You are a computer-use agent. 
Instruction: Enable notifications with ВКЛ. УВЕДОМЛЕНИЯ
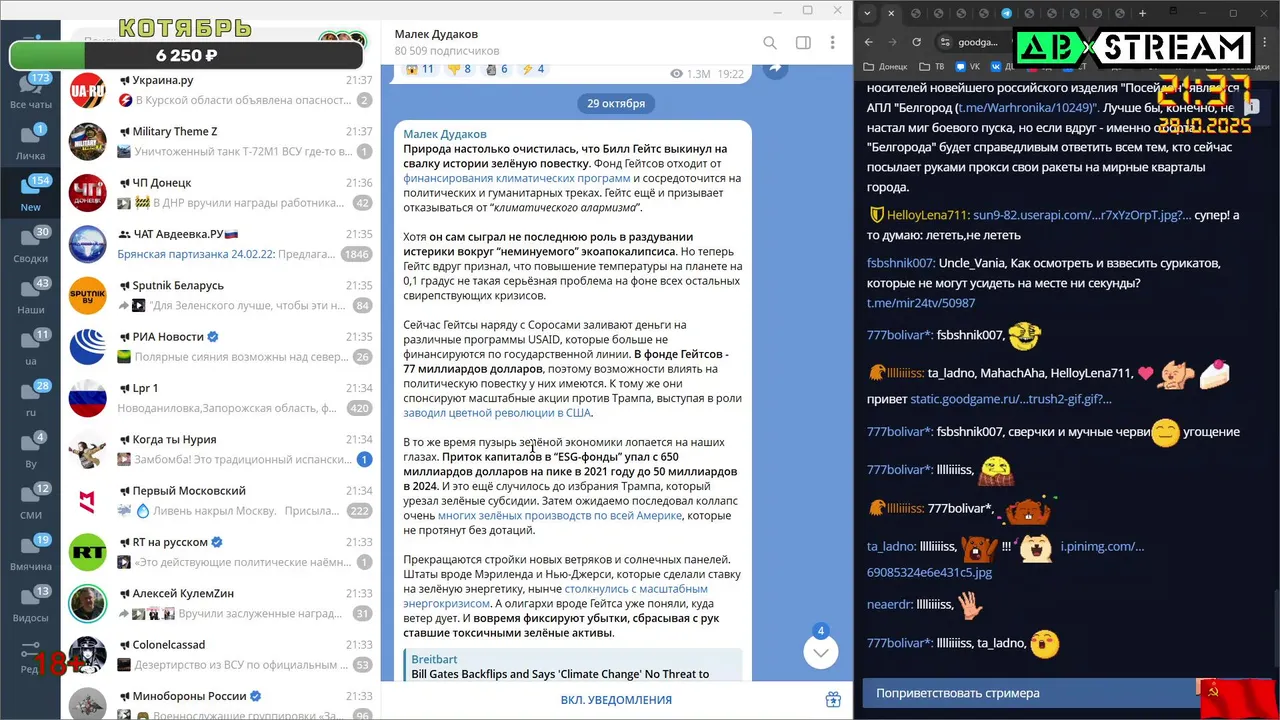click(x=616, y=700)
